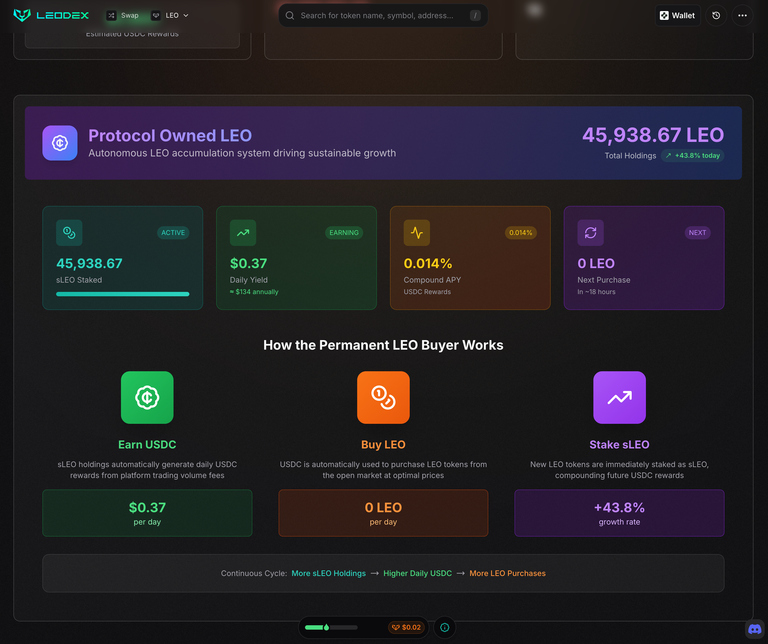The height and width of the screenshot is (644, 768).
Task: Click the purple Stake sLEO chart icon
Action: tap(619, 397)
